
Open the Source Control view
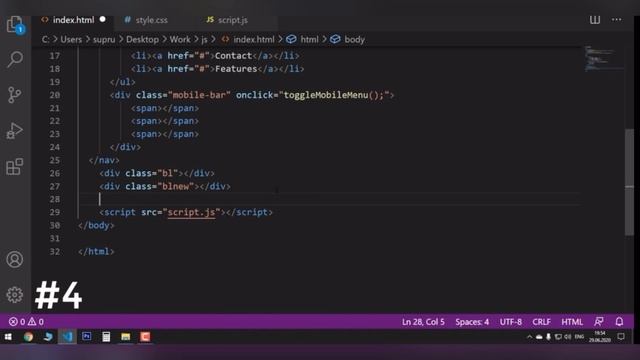coord(15,95)
